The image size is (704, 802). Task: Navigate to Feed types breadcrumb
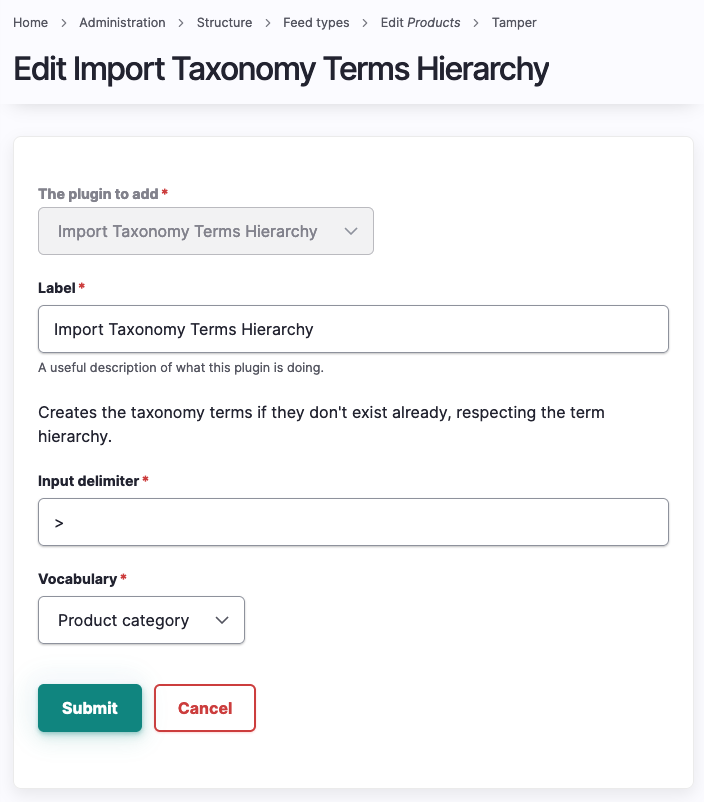pos(316,22)
